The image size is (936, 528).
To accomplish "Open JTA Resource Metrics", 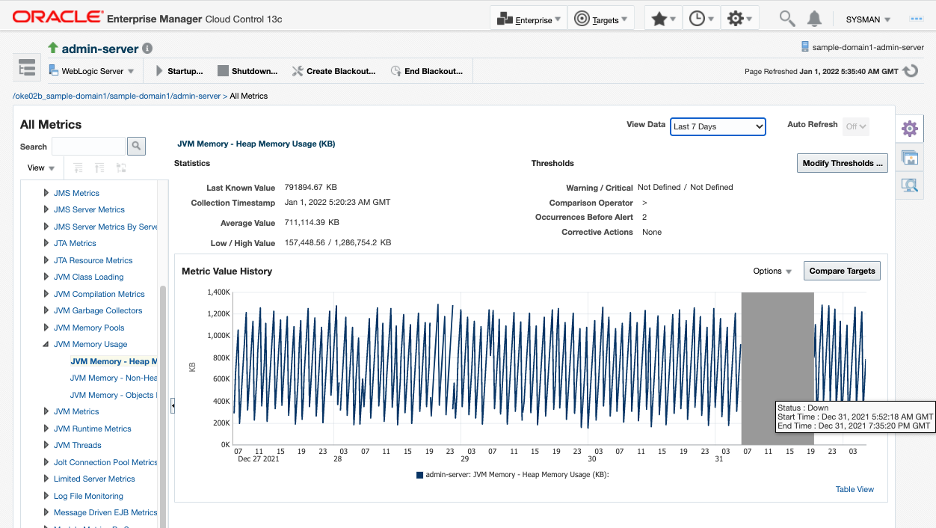I will tap(93, 260).
